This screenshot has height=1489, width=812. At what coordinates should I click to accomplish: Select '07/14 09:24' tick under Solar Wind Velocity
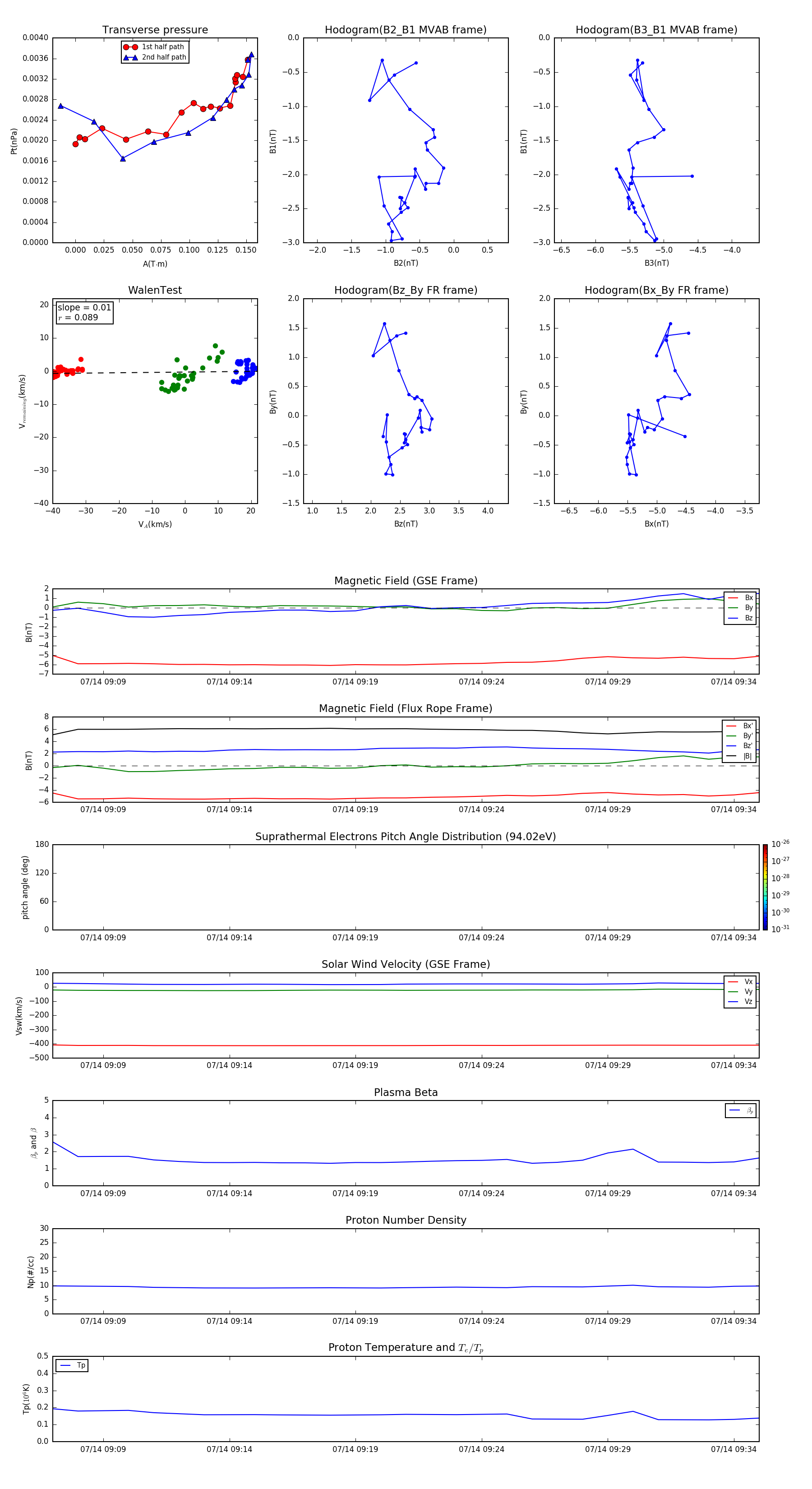pos(481,1065)
